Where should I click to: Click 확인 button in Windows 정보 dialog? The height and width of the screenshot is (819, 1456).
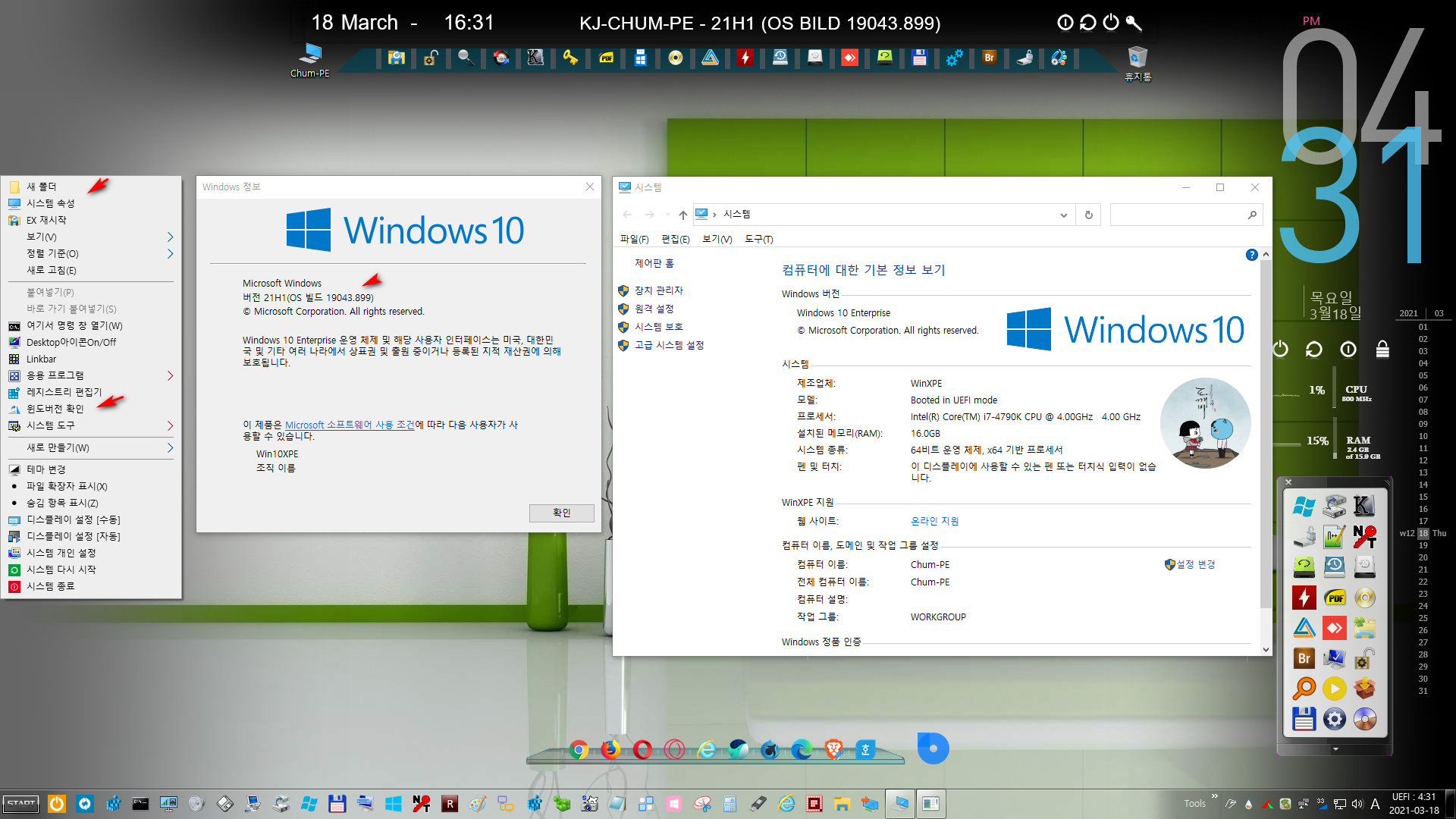(561, 513)
